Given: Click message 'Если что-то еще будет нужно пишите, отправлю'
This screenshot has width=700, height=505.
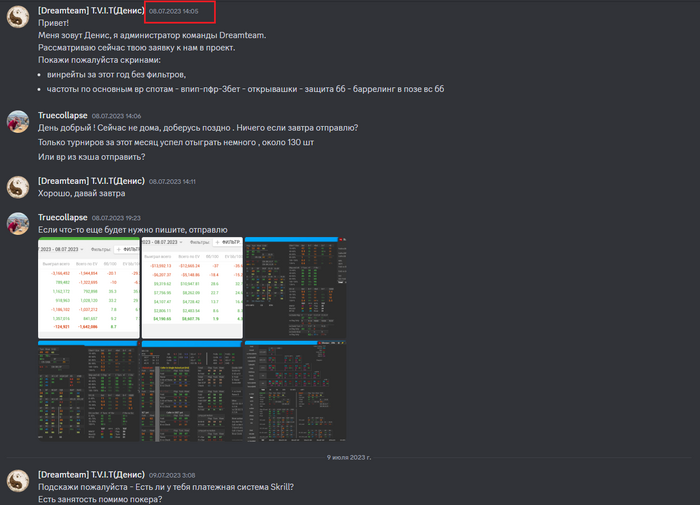Looking at the screenshot, I should [x=133, y=230].
